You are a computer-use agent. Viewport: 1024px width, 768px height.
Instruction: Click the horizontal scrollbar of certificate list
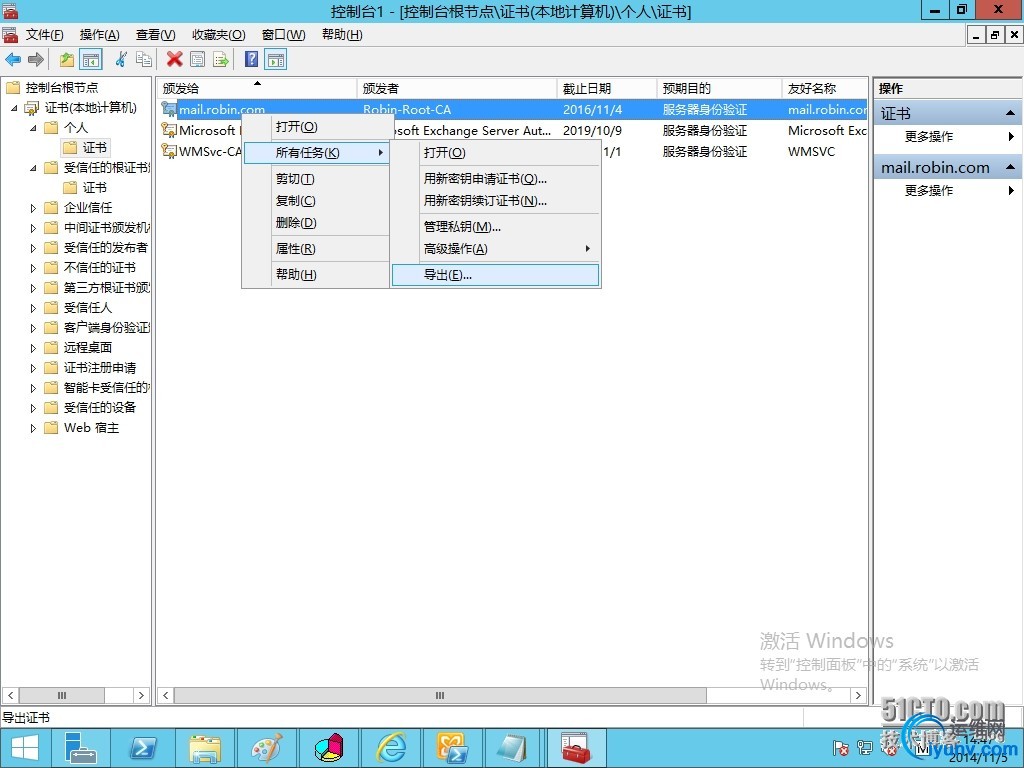pos(512,696)
